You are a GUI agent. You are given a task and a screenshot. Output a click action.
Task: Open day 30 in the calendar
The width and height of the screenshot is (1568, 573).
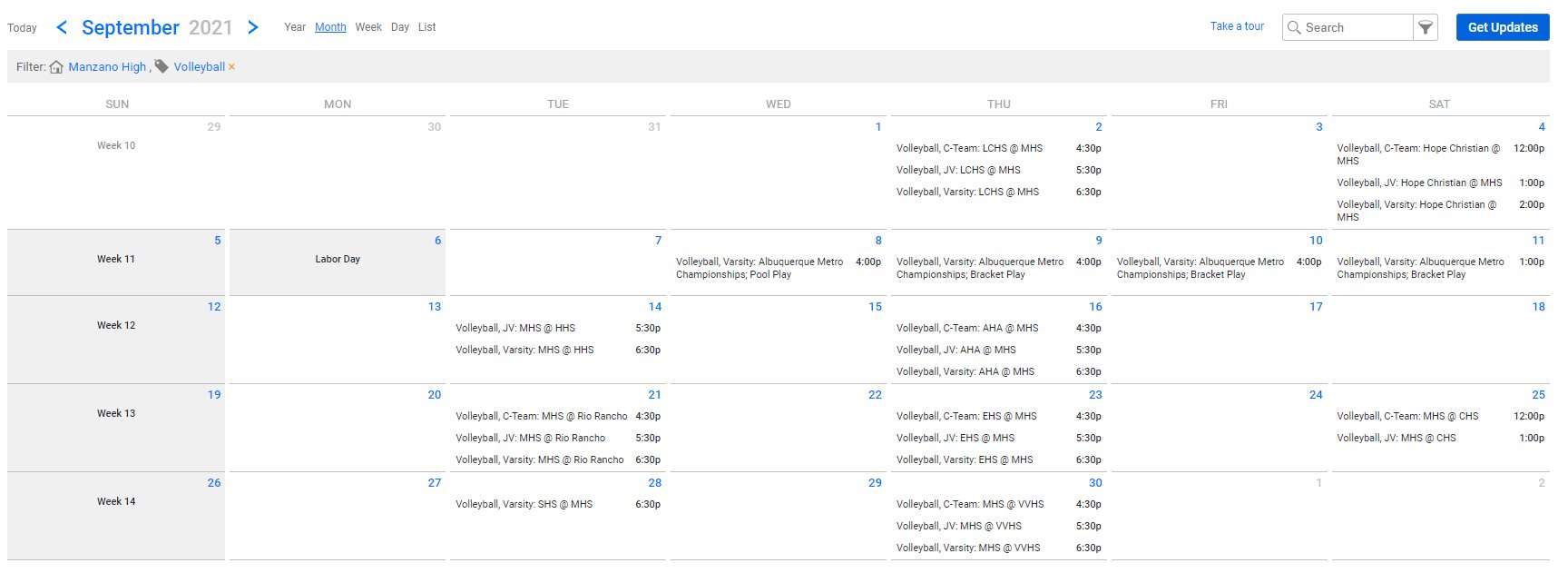(x=1095, y=483)
